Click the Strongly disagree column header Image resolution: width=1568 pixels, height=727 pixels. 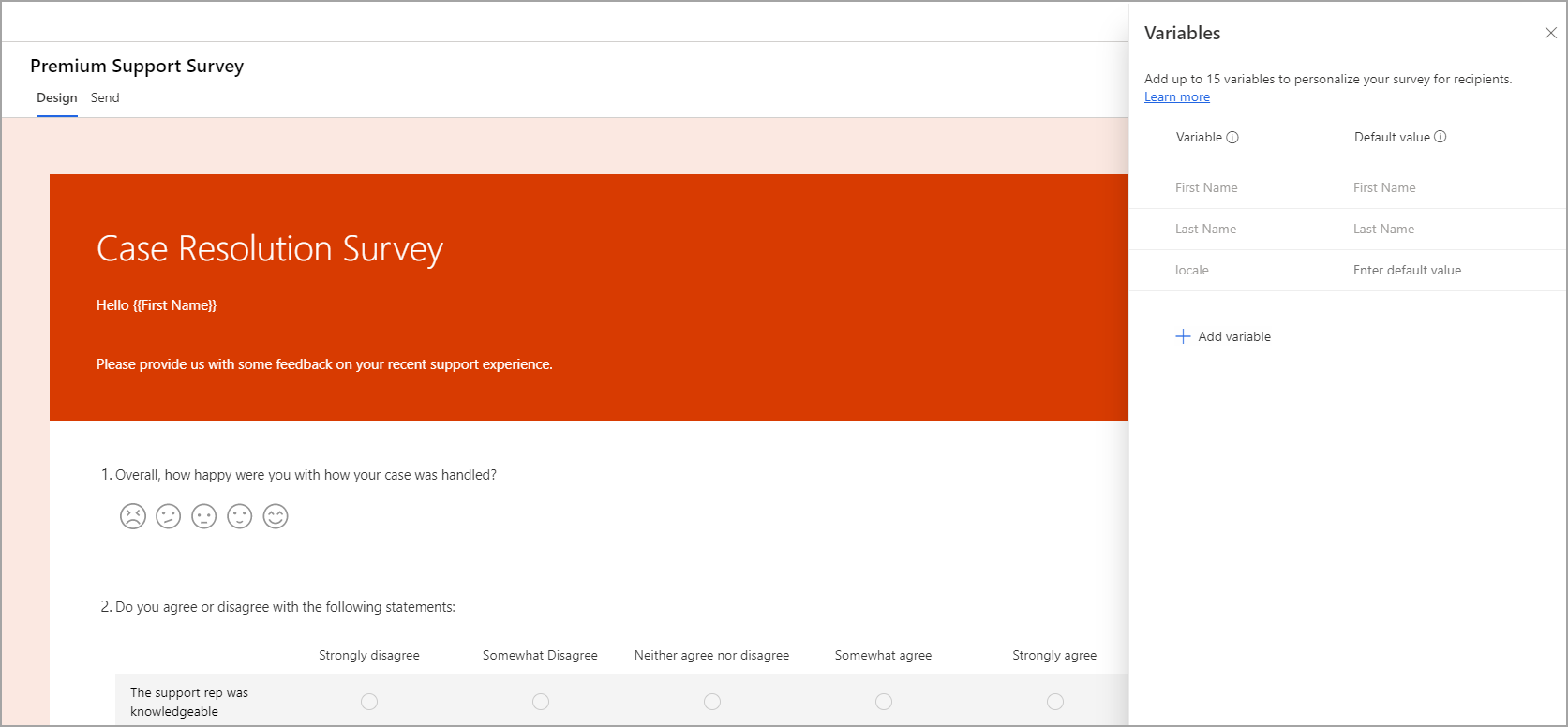point(369,655)
